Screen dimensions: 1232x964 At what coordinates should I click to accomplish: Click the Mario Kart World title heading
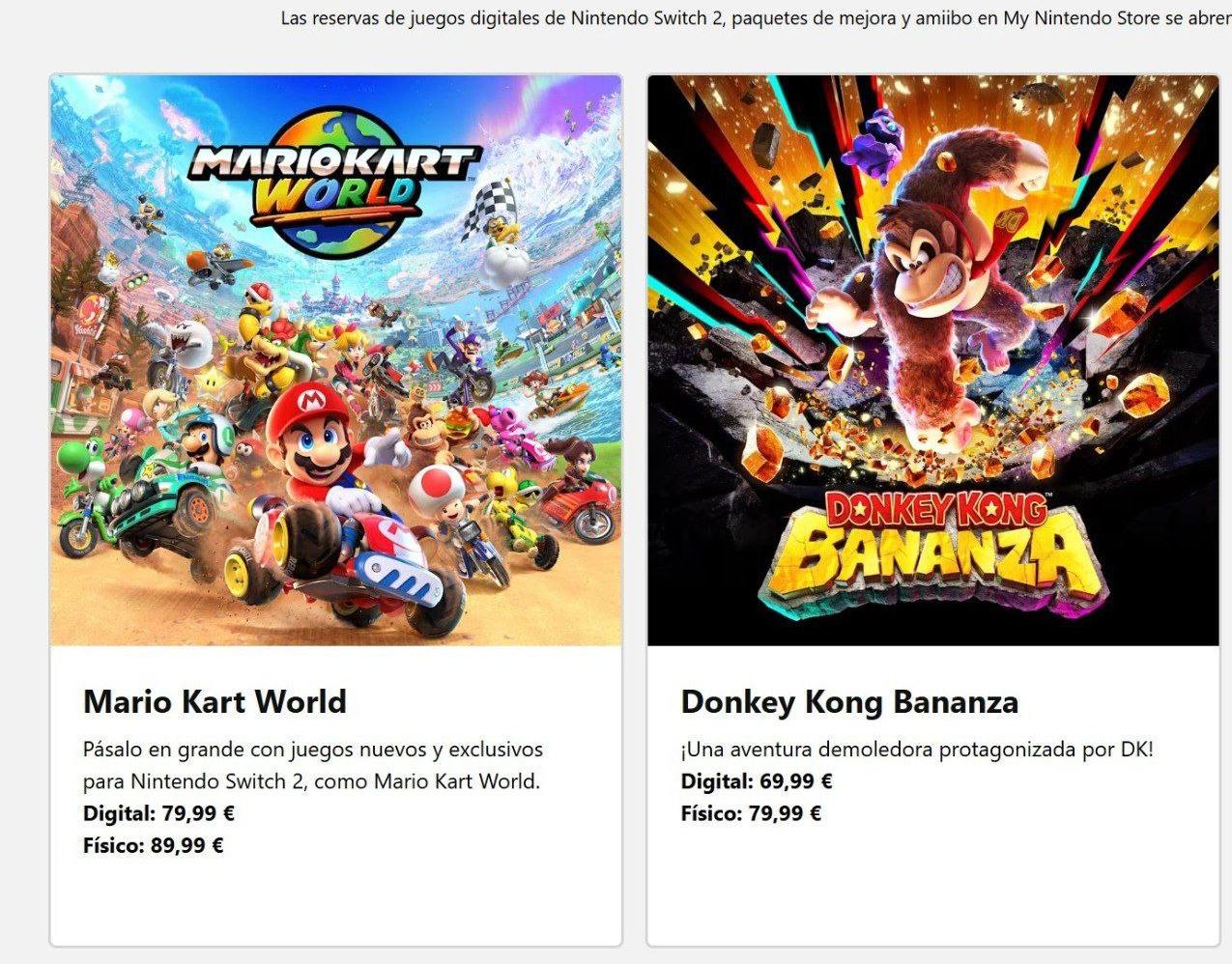click(x=215, y=701)
